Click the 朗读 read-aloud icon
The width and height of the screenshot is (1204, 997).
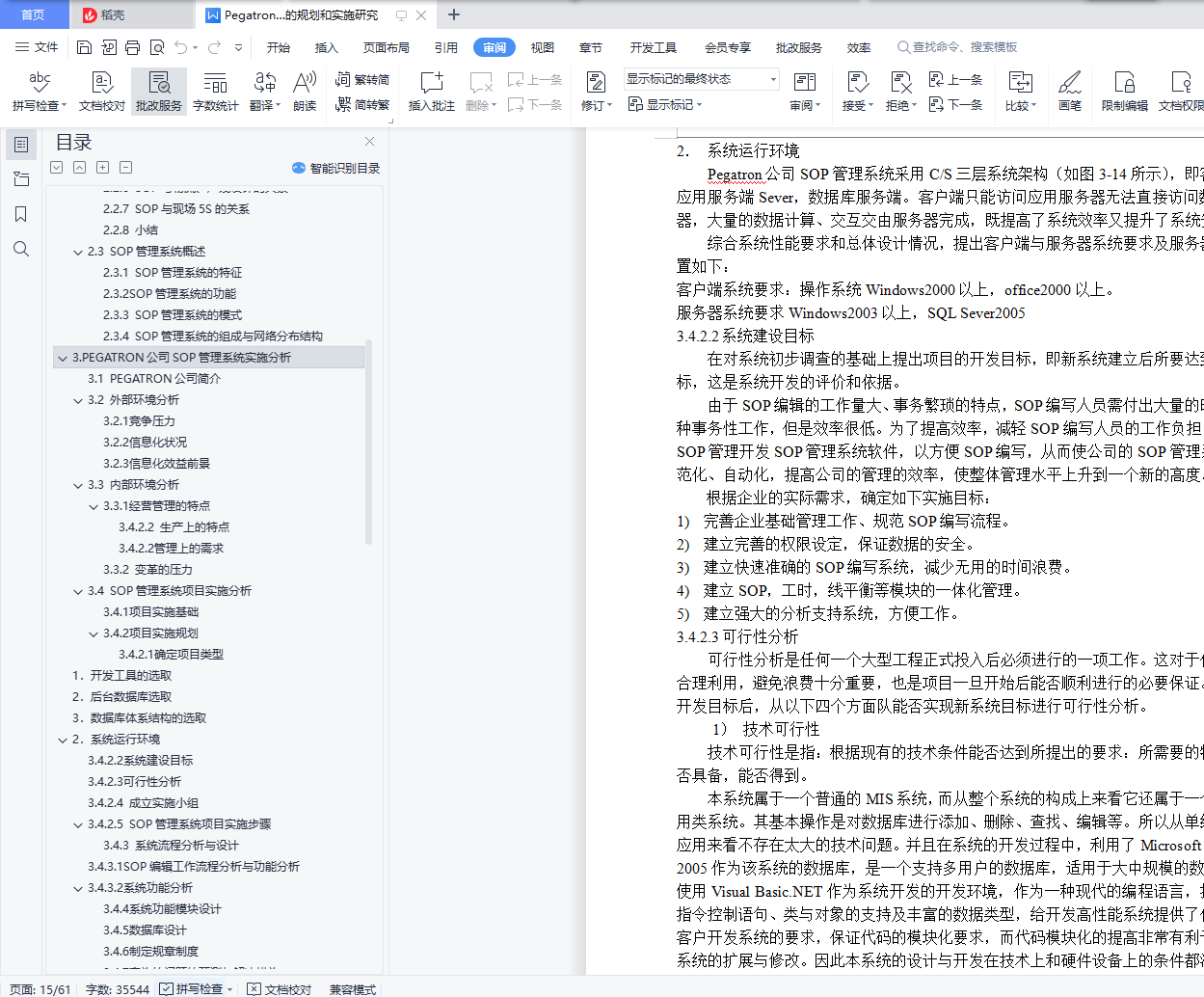click(x=305, y=92)
